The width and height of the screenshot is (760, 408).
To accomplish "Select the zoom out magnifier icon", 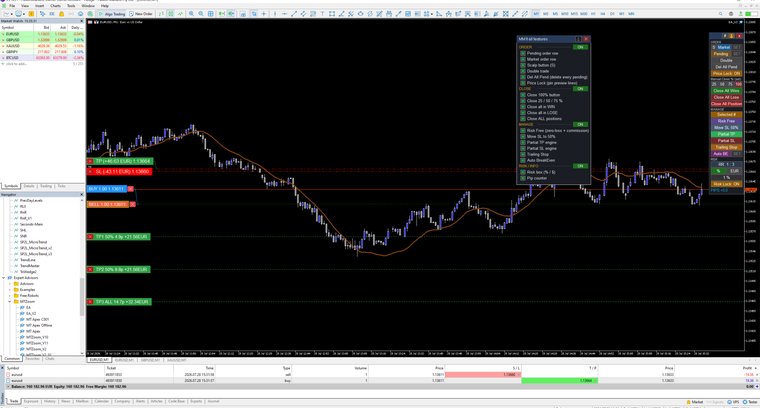I will pyautogui.click(x=201, y=14).
